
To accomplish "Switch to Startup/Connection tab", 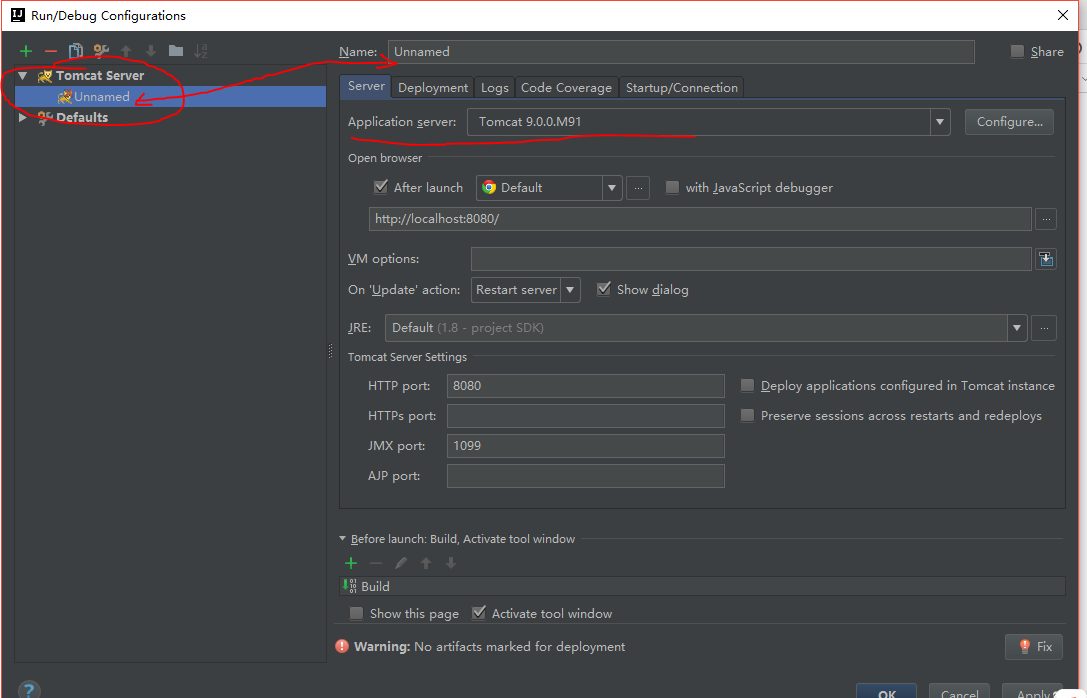I will (x=681, y=87).
